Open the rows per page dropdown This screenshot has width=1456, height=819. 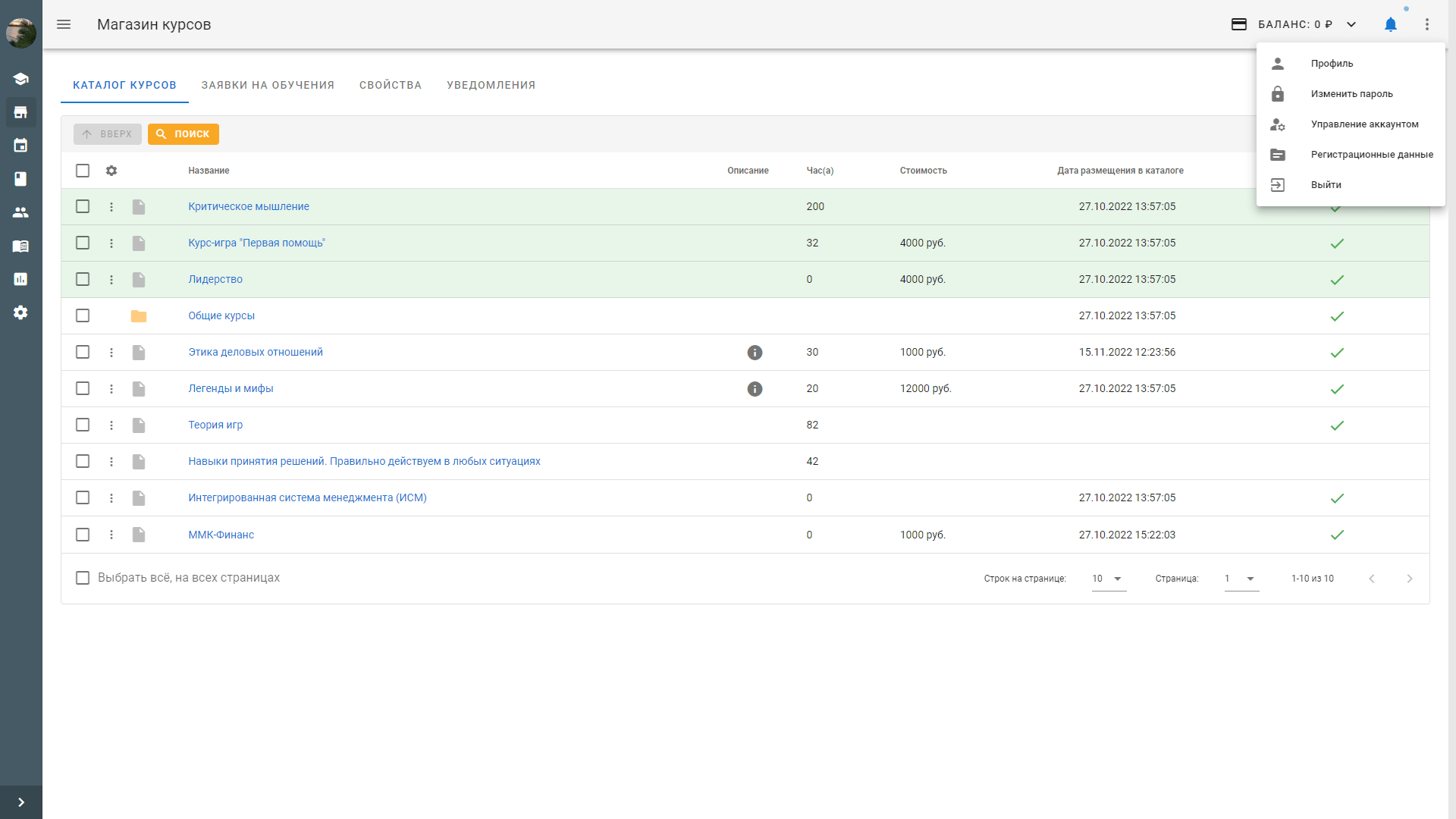(1108, 579)
